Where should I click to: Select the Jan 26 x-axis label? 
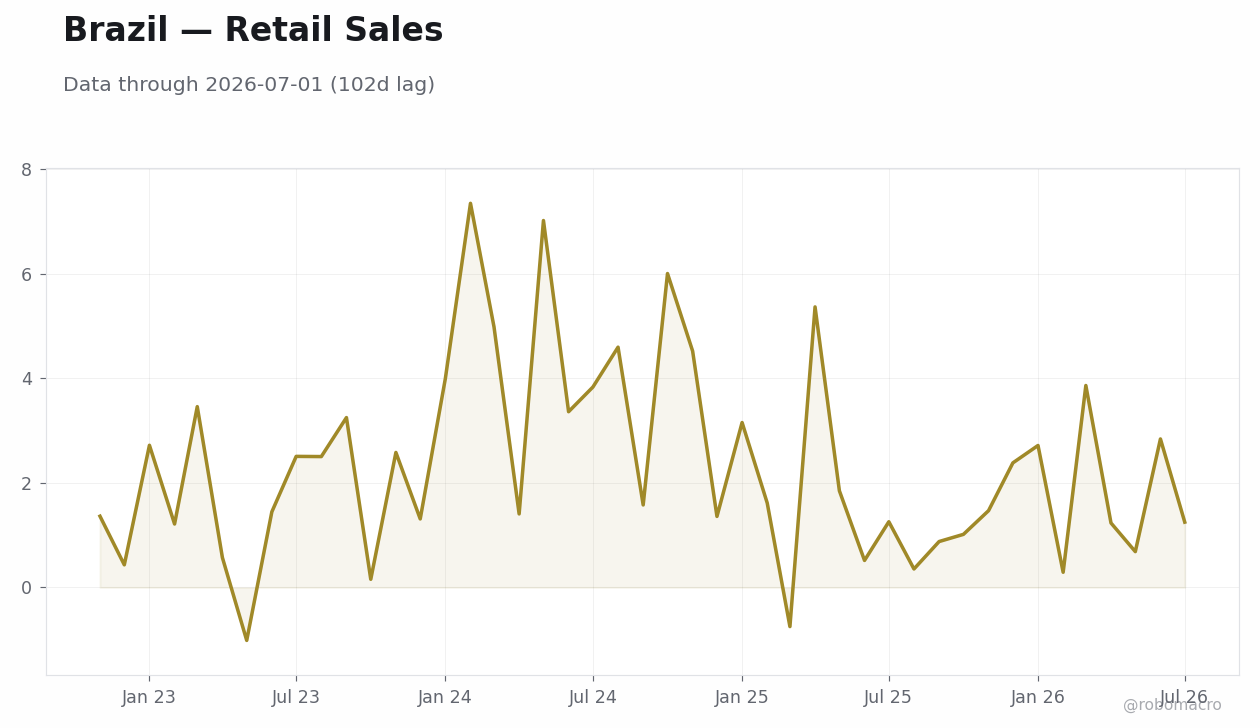(1038, 697)
